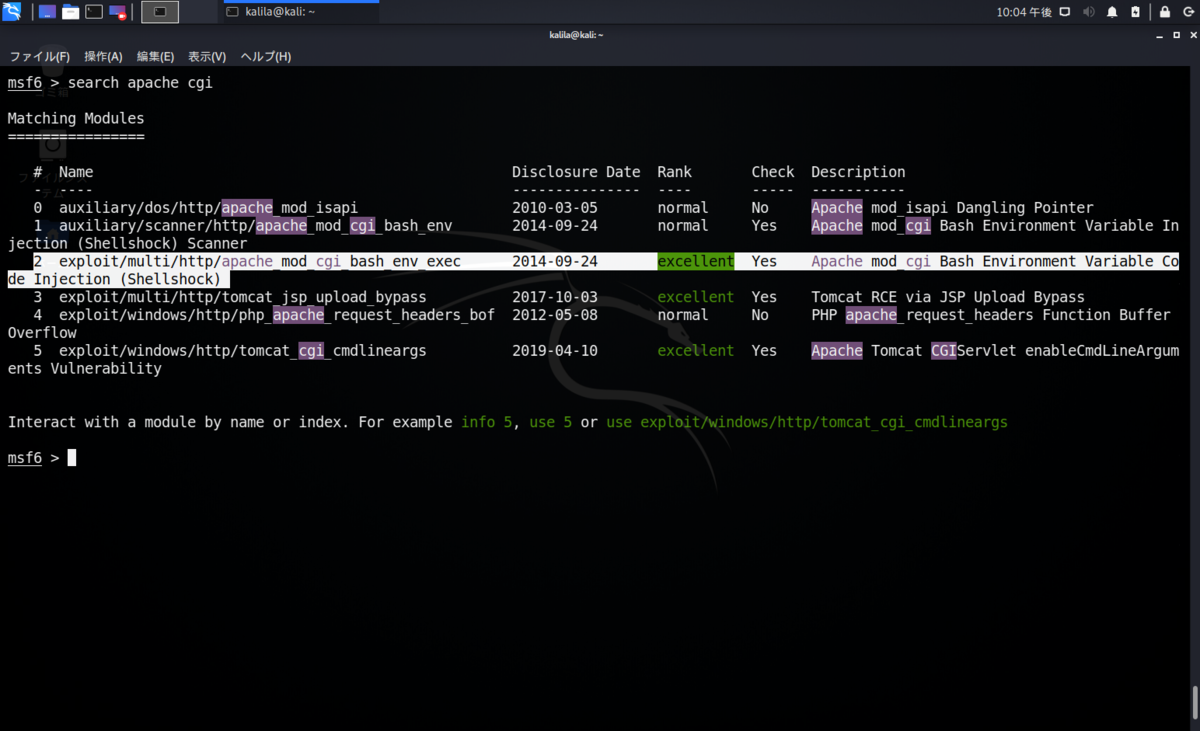Click the msf6 prompt cursor block
The width and height of the screenshot is (1200, 731).
coord(71,458)
